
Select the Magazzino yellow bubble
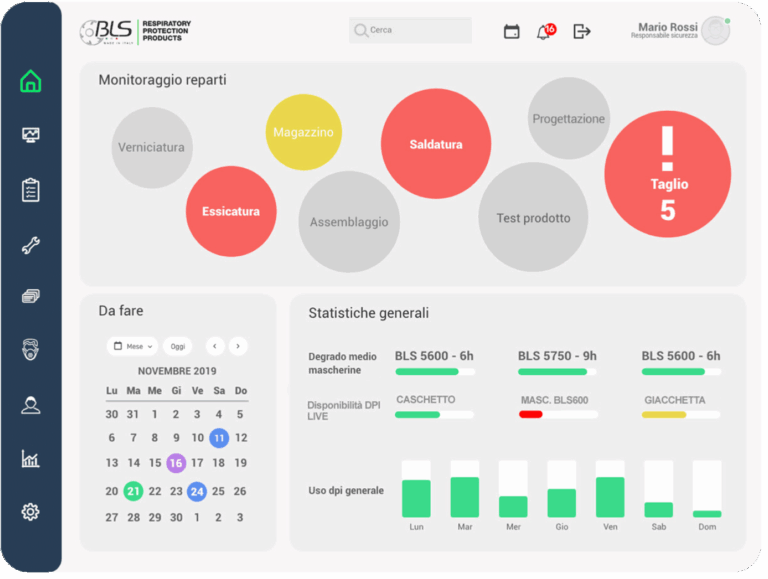(304, 132)
